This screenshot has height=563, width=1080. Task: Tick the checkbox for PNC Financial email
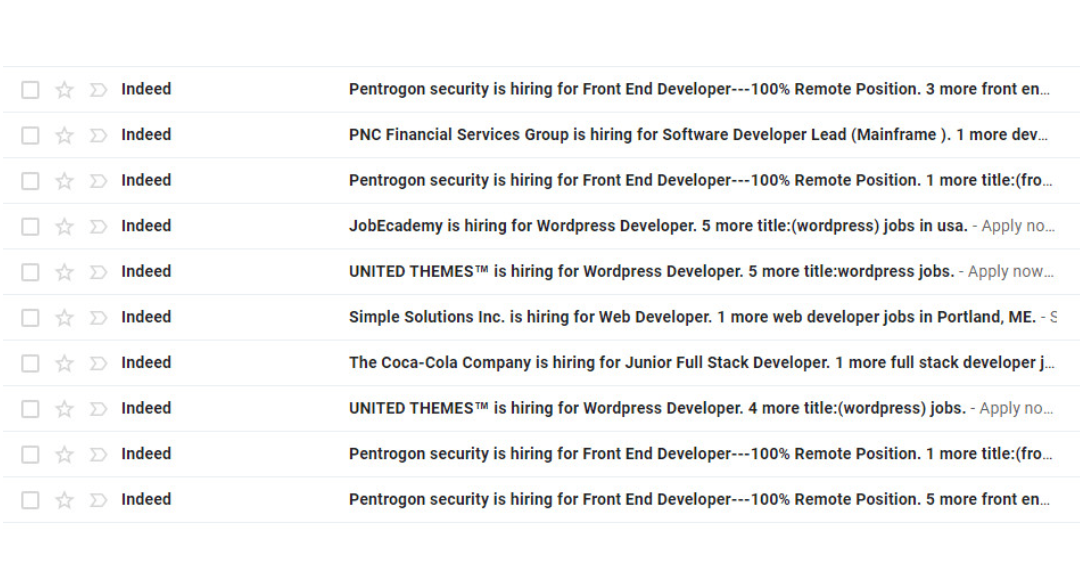point(30,135)
